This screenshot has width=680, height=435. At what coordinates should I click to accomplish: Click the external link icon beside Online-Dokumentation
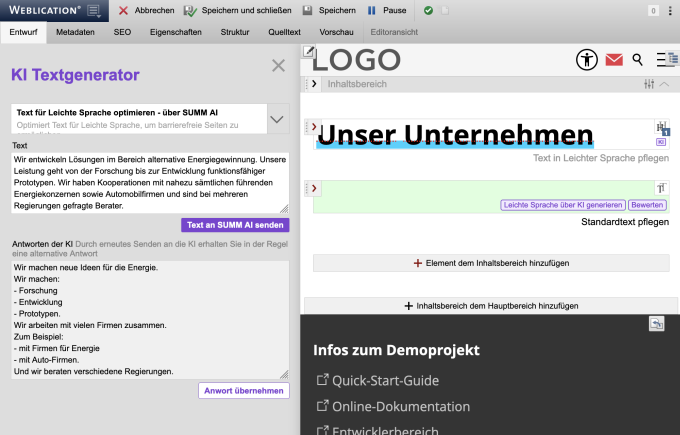click(x=322, y=406)
